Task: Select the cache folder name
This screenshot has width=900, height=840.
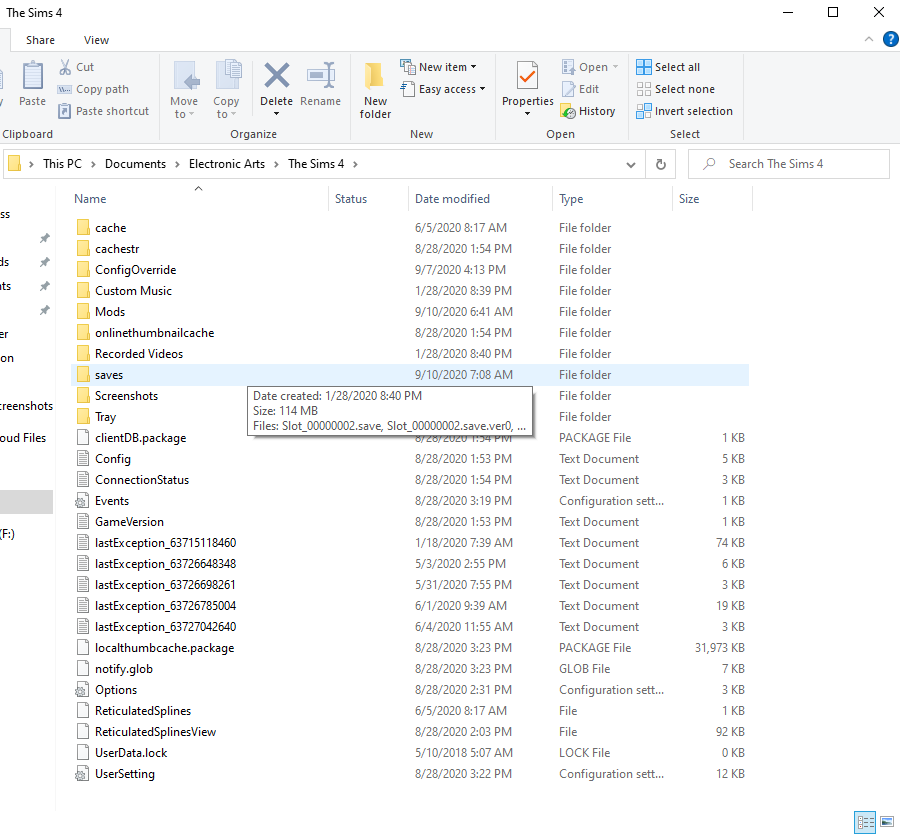Action: 111,228
